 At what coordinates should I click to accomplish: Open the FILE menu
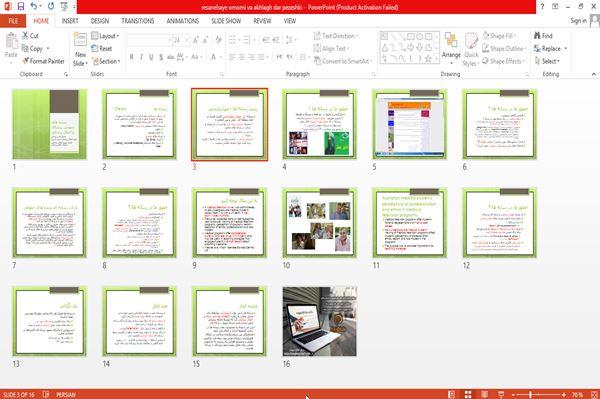(x=13, y=21)
